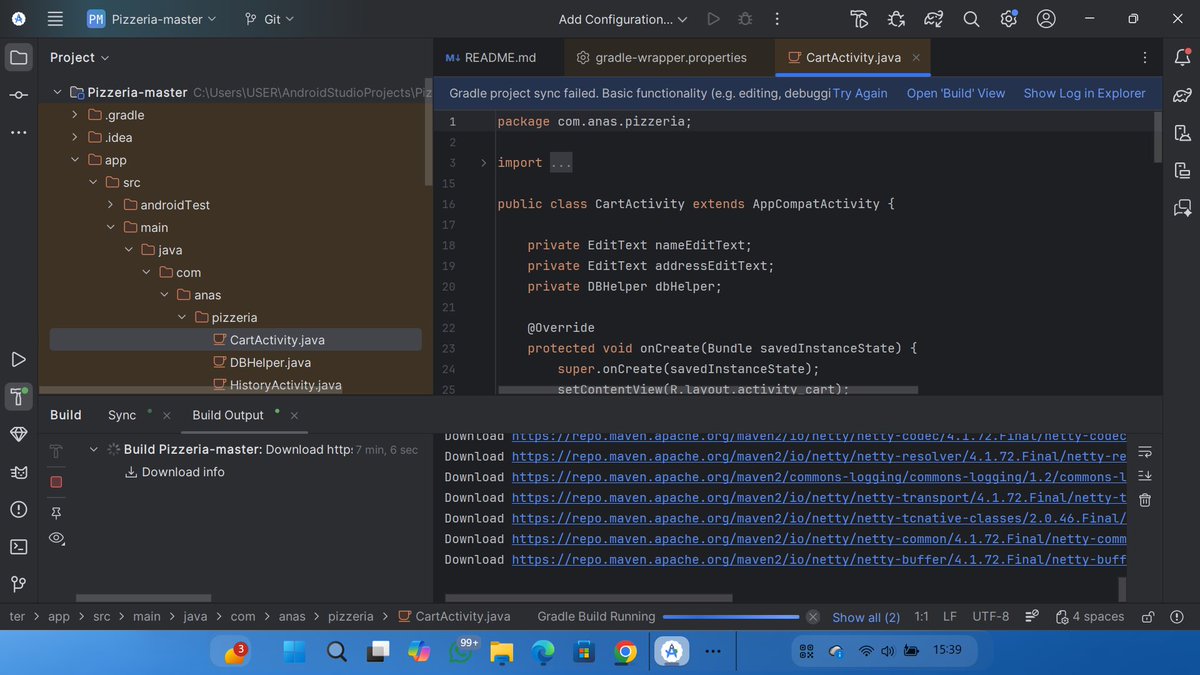Open the Device Manager tool window

pos(1182,132)
